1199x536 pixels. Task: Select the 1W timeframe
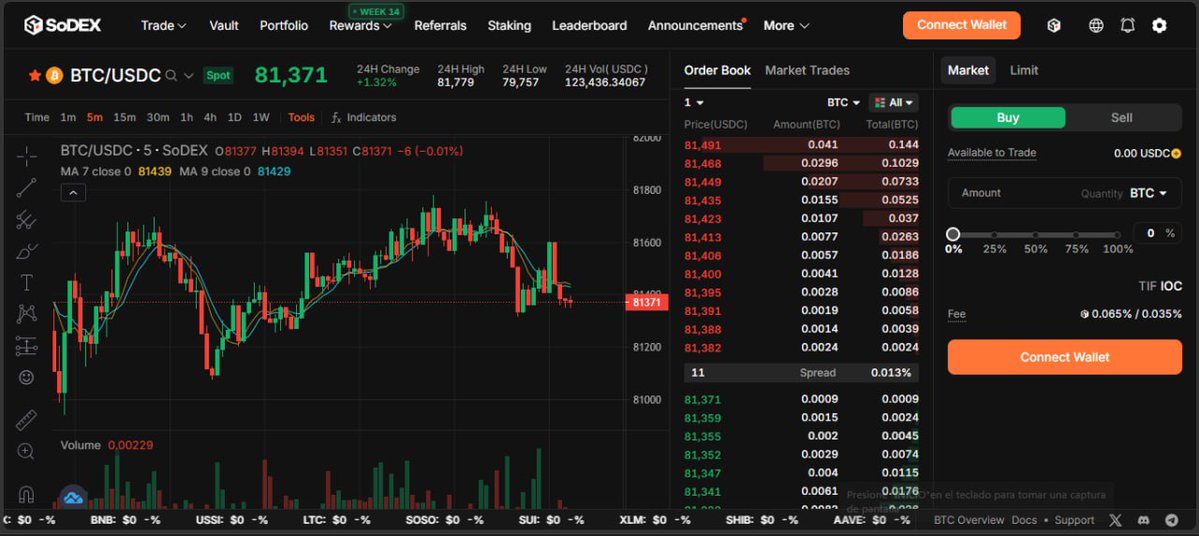[x=261, y=117]
